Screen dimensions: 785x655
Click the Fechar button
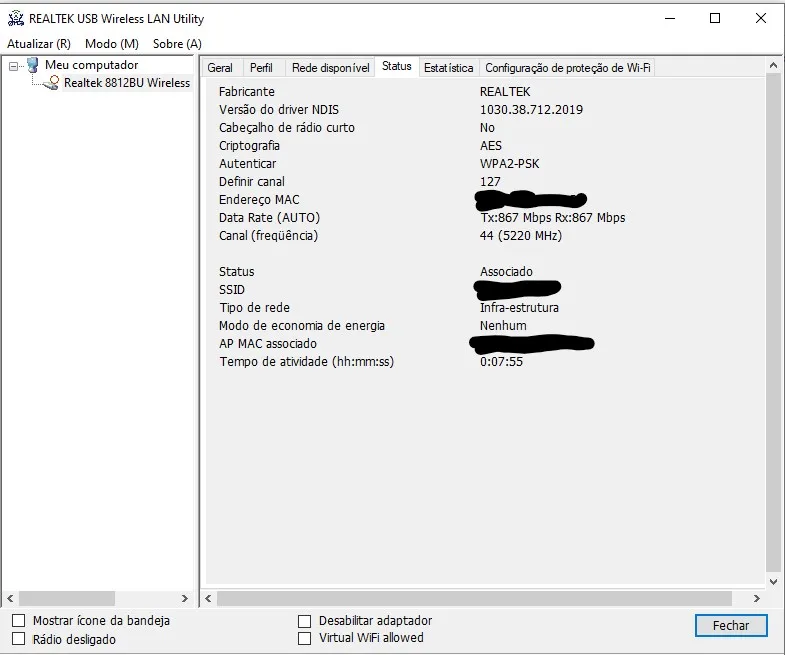pyautogui.click(x=731, y=625)
